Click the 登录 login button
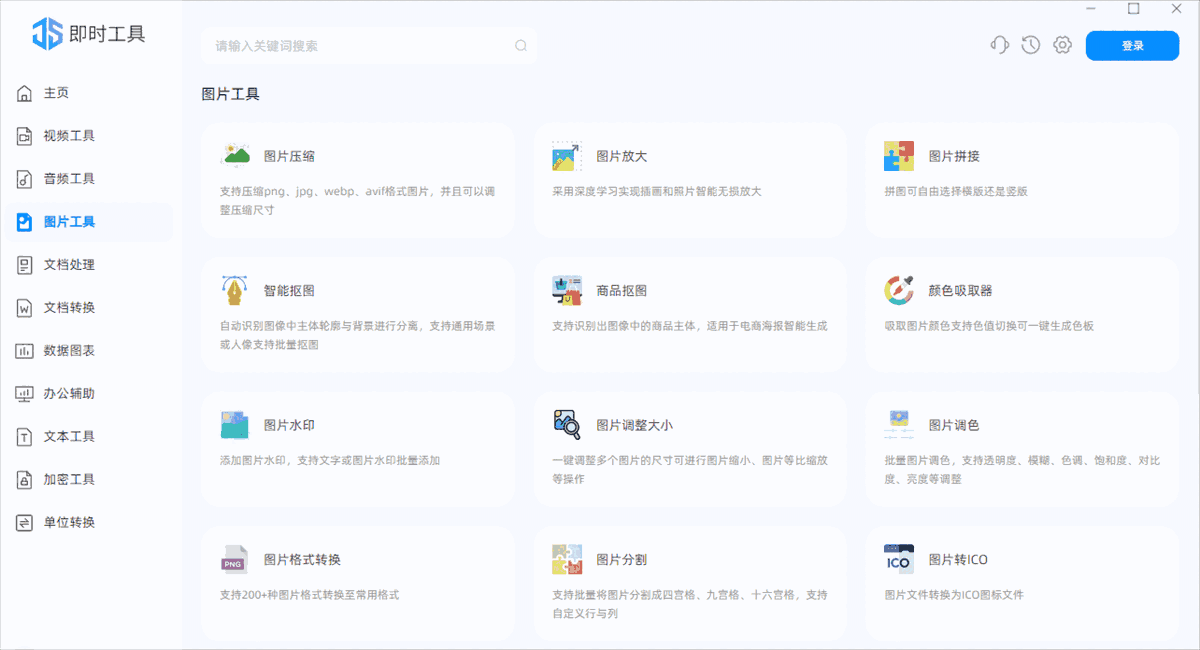This screenshot has width=1200, height=650. tap(1132, 45)
